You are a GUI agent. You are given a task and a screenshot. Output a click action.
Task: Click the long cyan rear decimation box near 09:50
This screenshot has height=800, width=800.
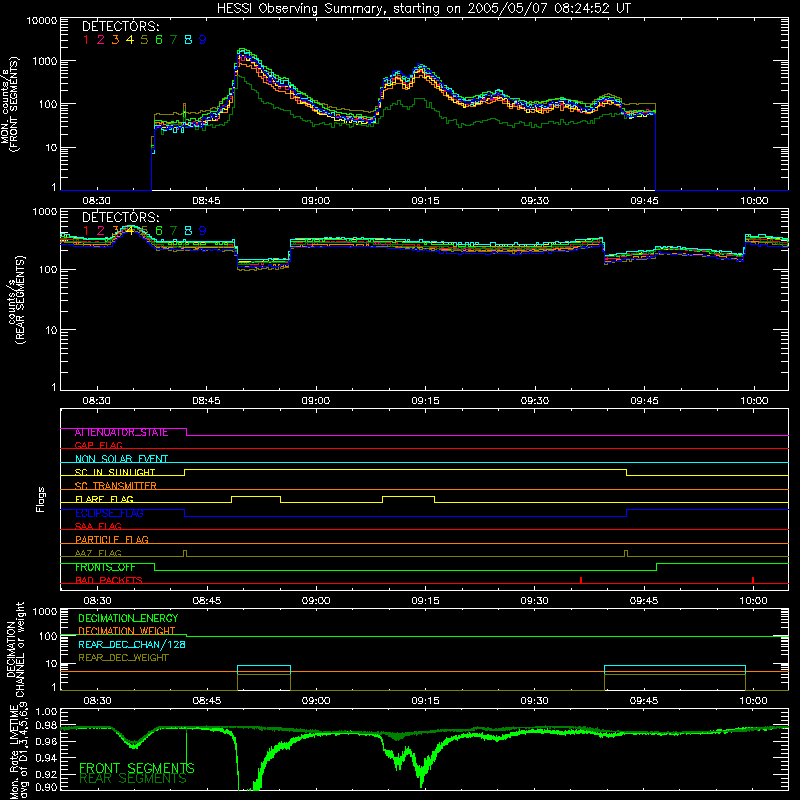(675, 670)
